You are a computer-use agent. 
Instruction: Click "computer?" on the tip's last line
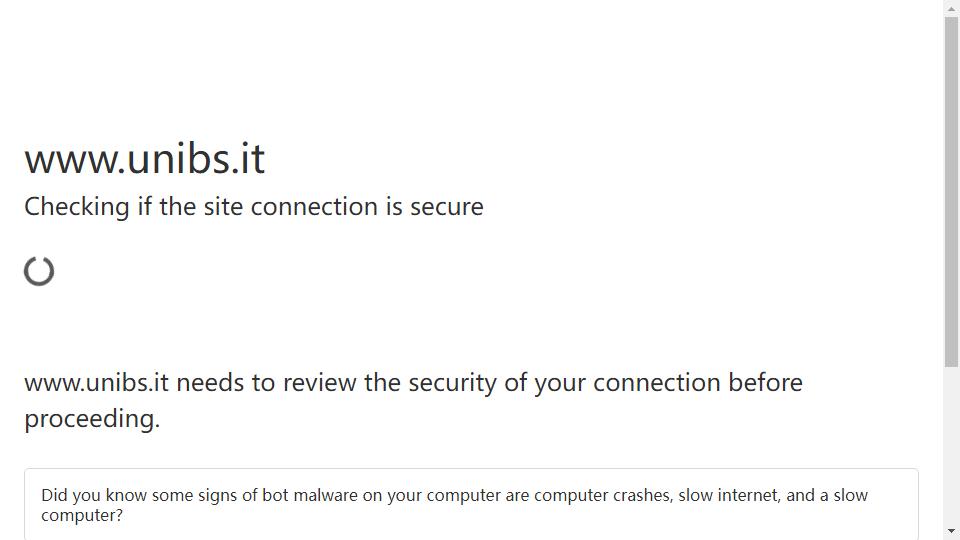click(x=82, y=516)
